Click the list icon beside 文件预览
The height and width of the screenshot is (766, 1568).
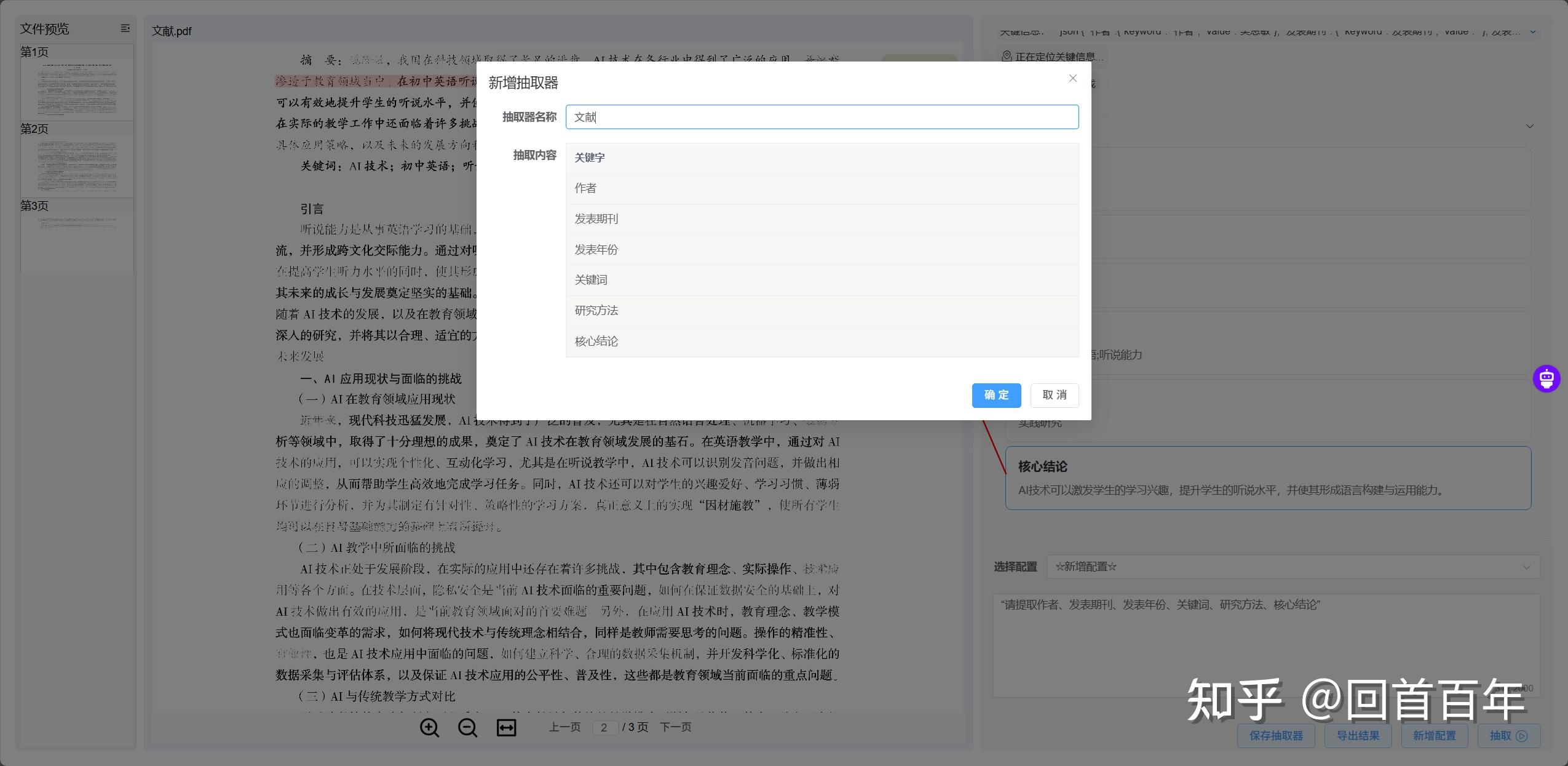125,29
